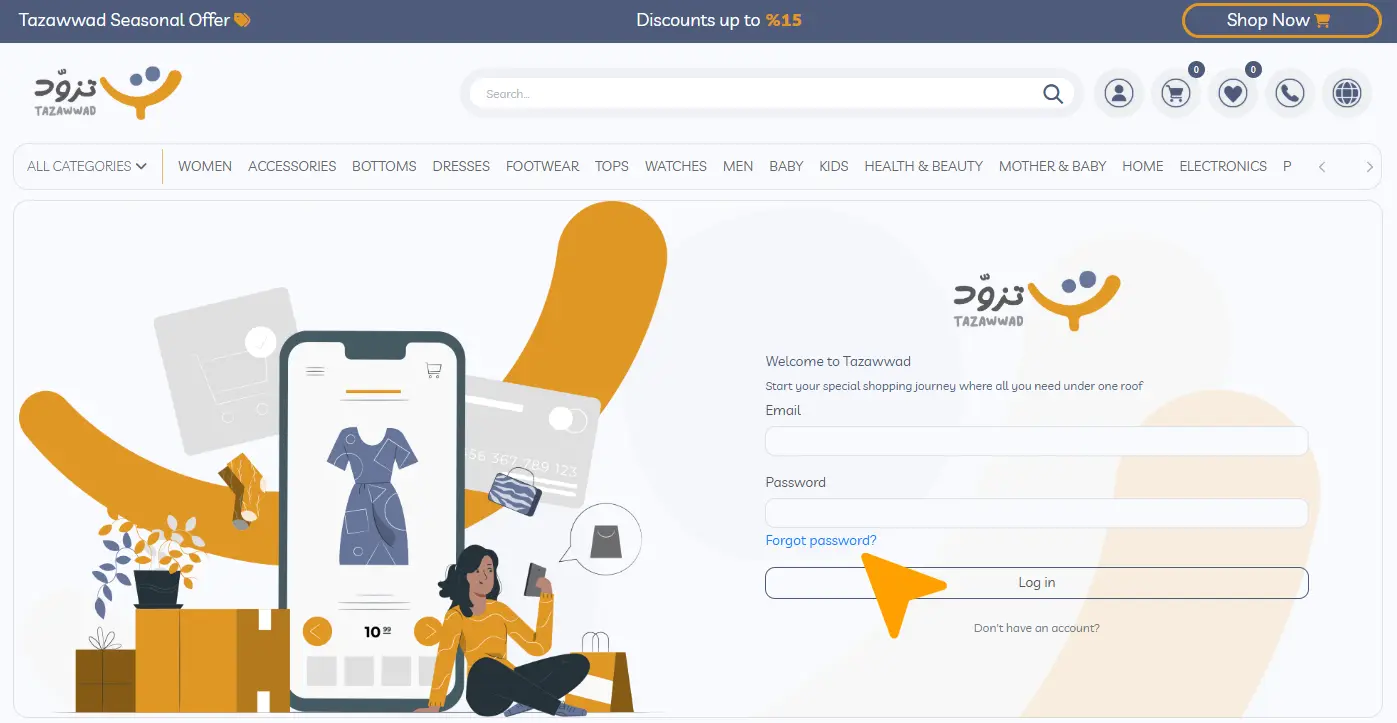Open the globe language icon

pos(1347,94)
